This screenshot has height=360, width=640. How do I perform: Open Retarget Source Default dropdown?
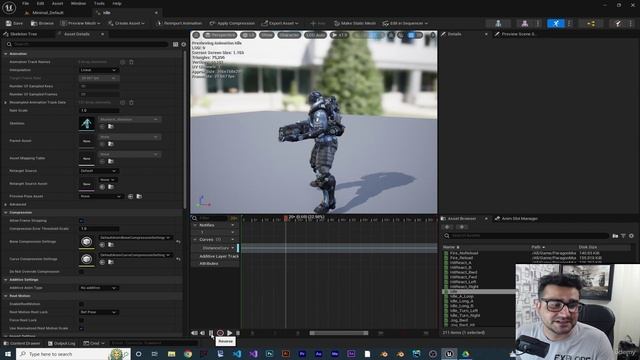coord(98,171)
